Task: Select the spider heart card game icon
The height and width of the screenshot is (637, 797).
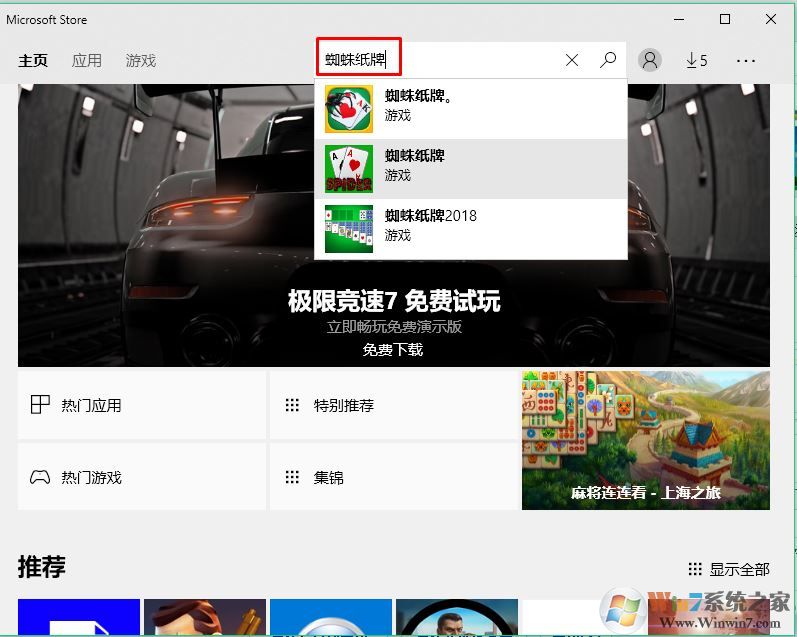Action: point(349,109)
